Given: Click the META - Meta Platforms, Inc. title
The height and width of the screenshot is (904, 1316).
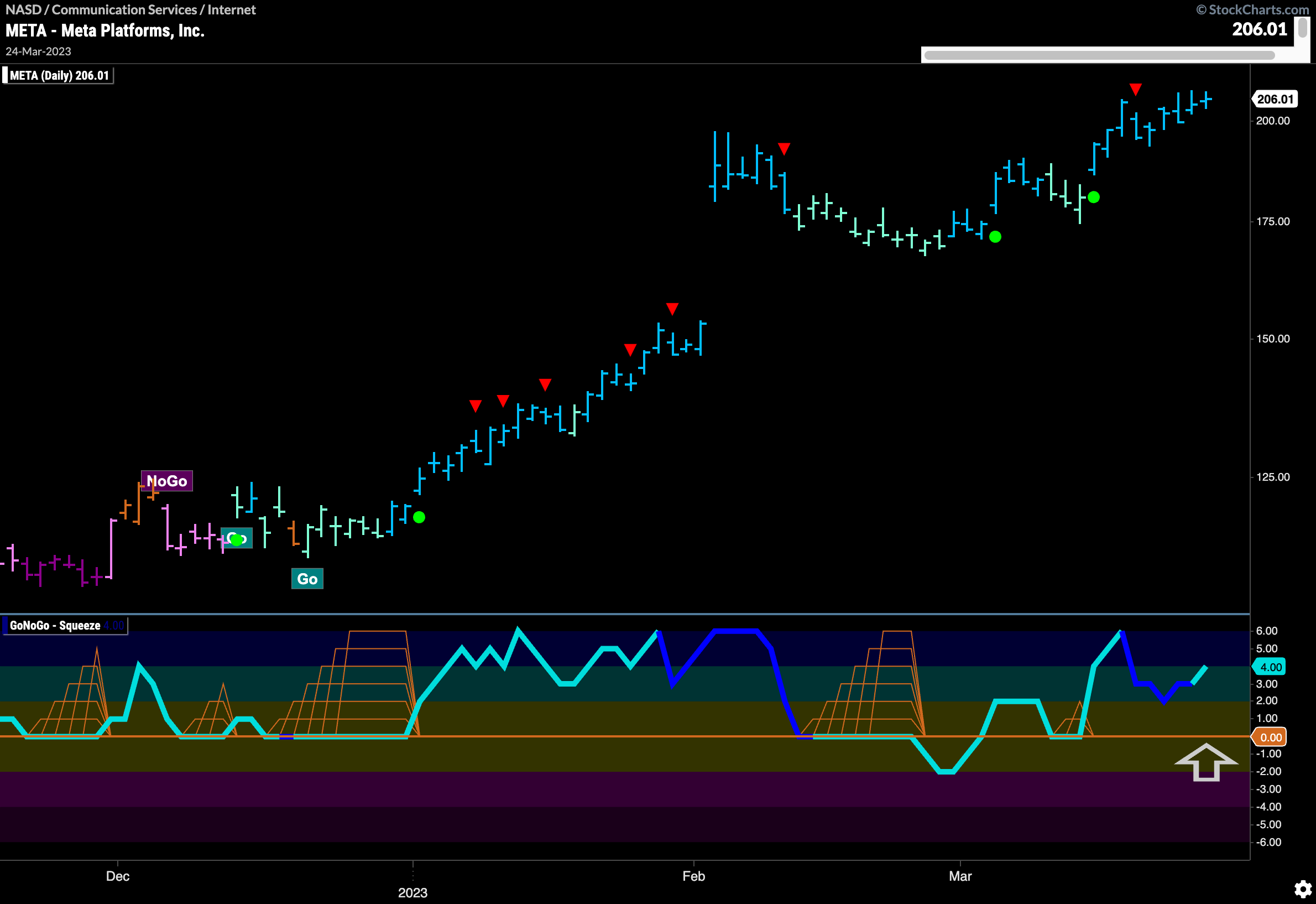Looking at the screenshot, I should [x=105, y=30].
